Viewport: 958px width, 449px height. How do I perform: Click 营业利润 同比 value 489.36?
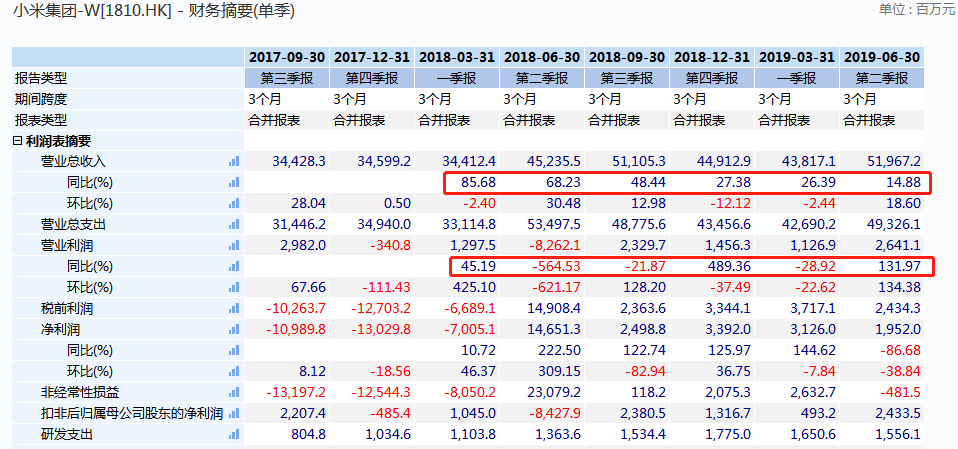(x=730, y=266)
